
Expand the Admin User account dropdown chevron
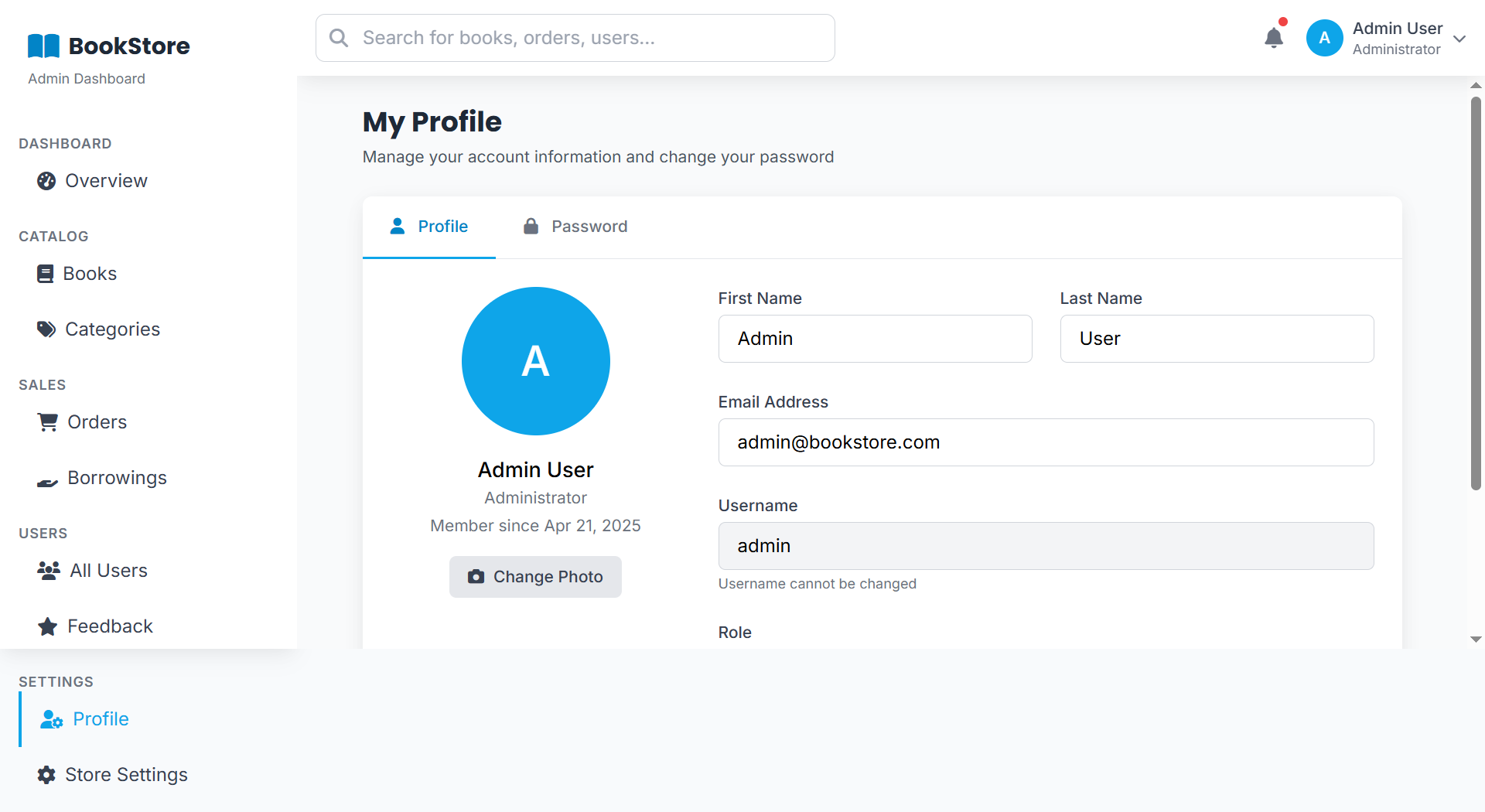1459,39
